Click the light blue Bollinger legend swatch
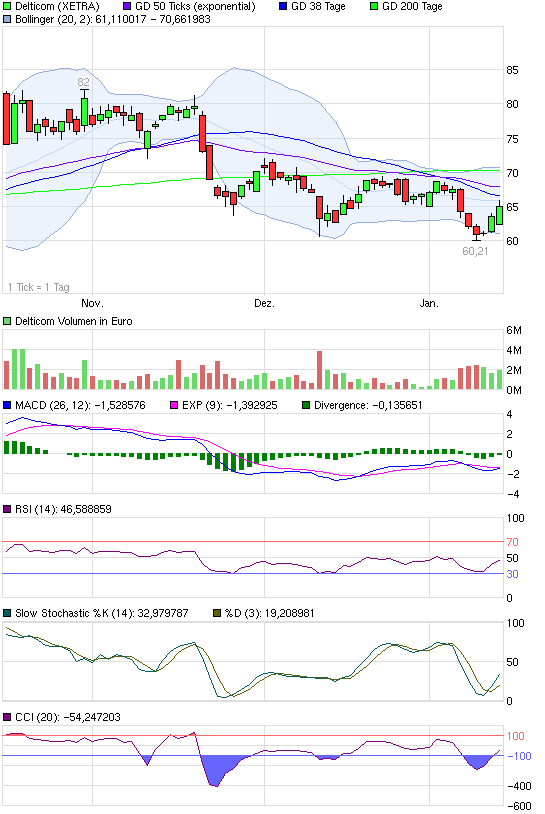This screenshot has height=814, width=545. pos(7,19)
